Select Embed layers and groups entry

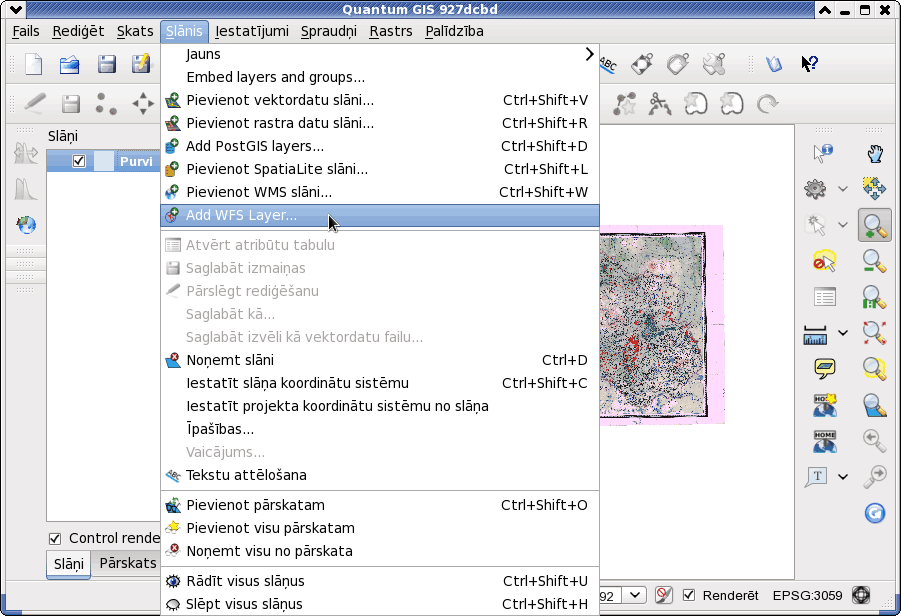[380, 77]
